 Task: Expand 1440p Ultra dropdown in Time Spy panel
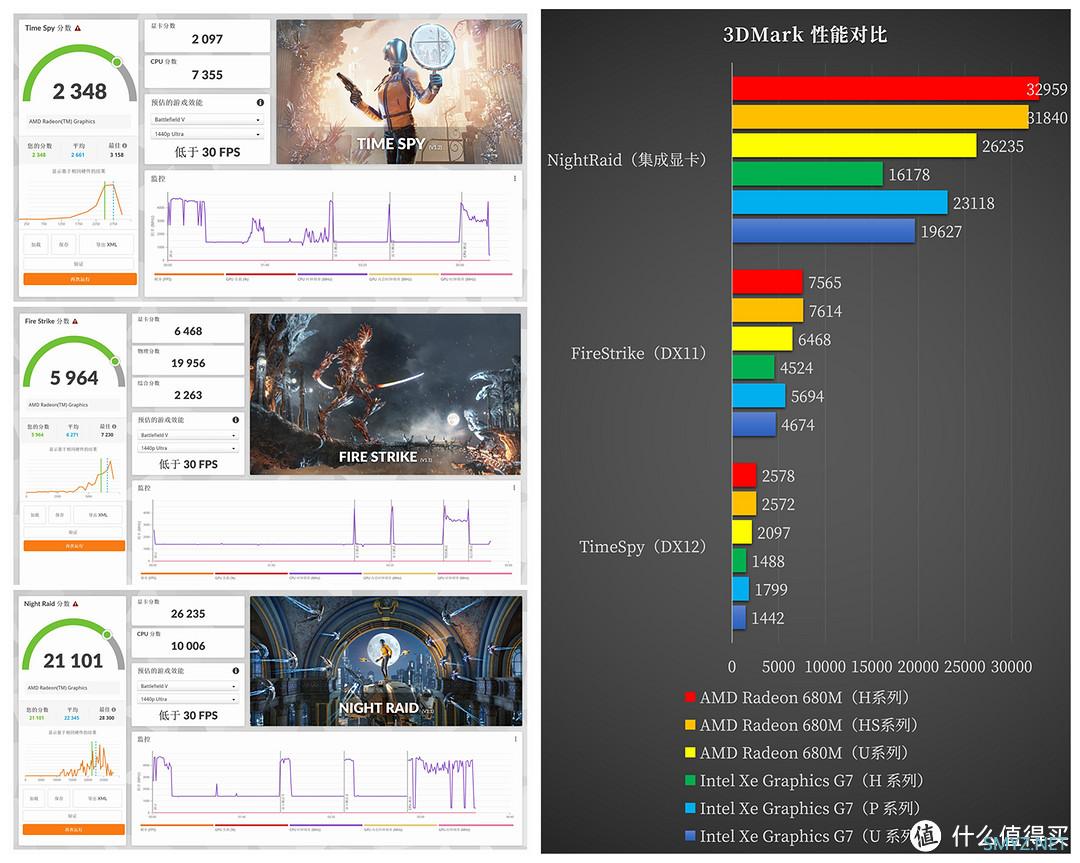[x=207, y=134]
